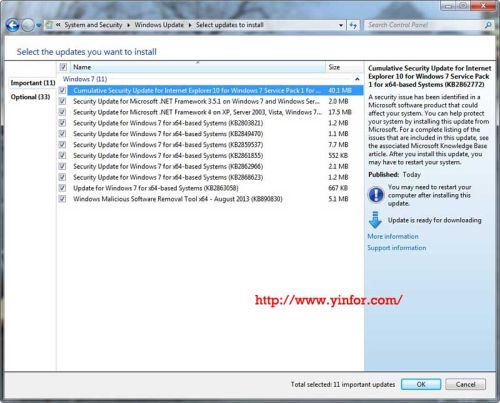
Task: Sort by the Name column header
Action: 197,67
